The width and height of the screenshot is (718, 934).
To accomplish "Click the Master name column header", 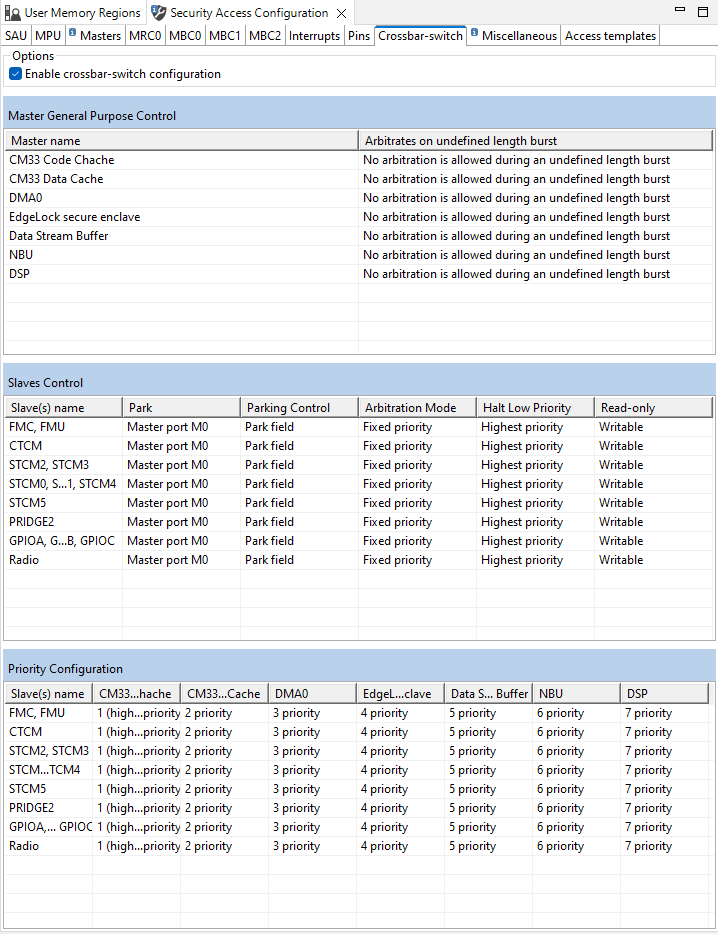I will (x=181, y=141).
